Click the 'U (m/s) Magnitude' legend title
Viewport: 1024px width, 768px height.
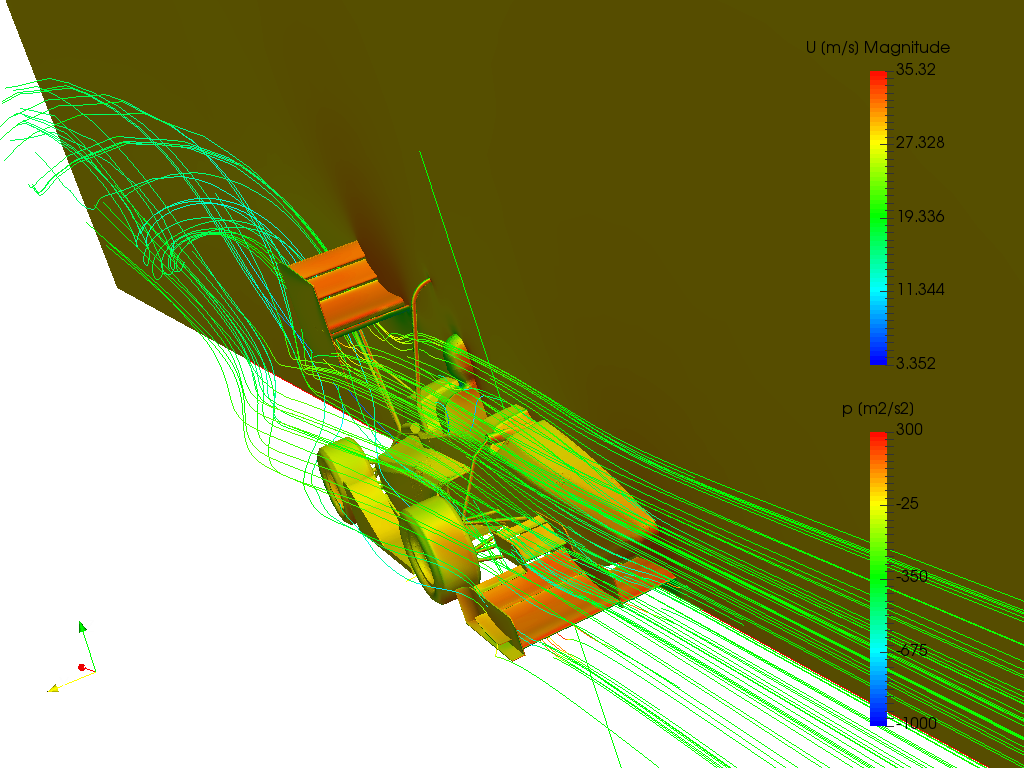click(x=877, y=48)
